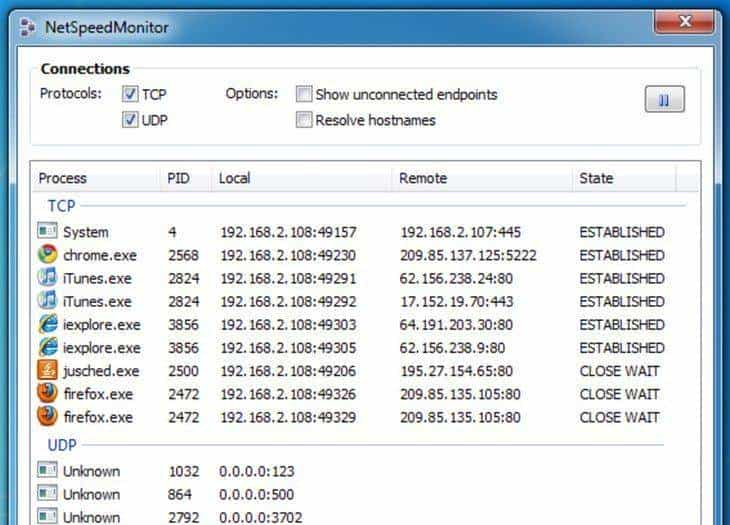Image resolution: width=730 pixels, height=525 pixels.
Task: Click Firefox icon for port 49326 row
Action: point(47,393)
